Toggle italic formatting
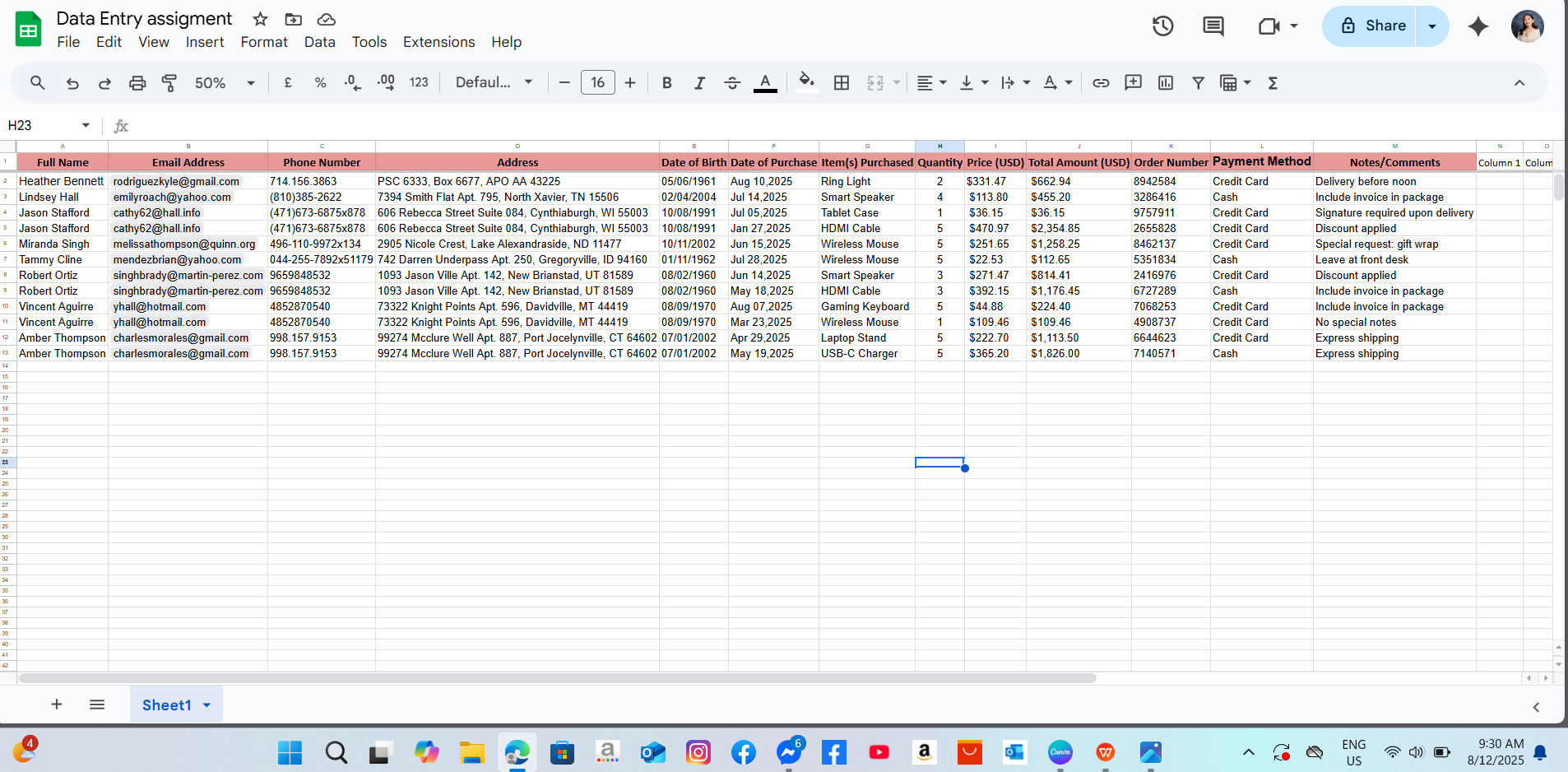Image resolution: width=1568 pixels, height=772 pixels. [699, 83]
